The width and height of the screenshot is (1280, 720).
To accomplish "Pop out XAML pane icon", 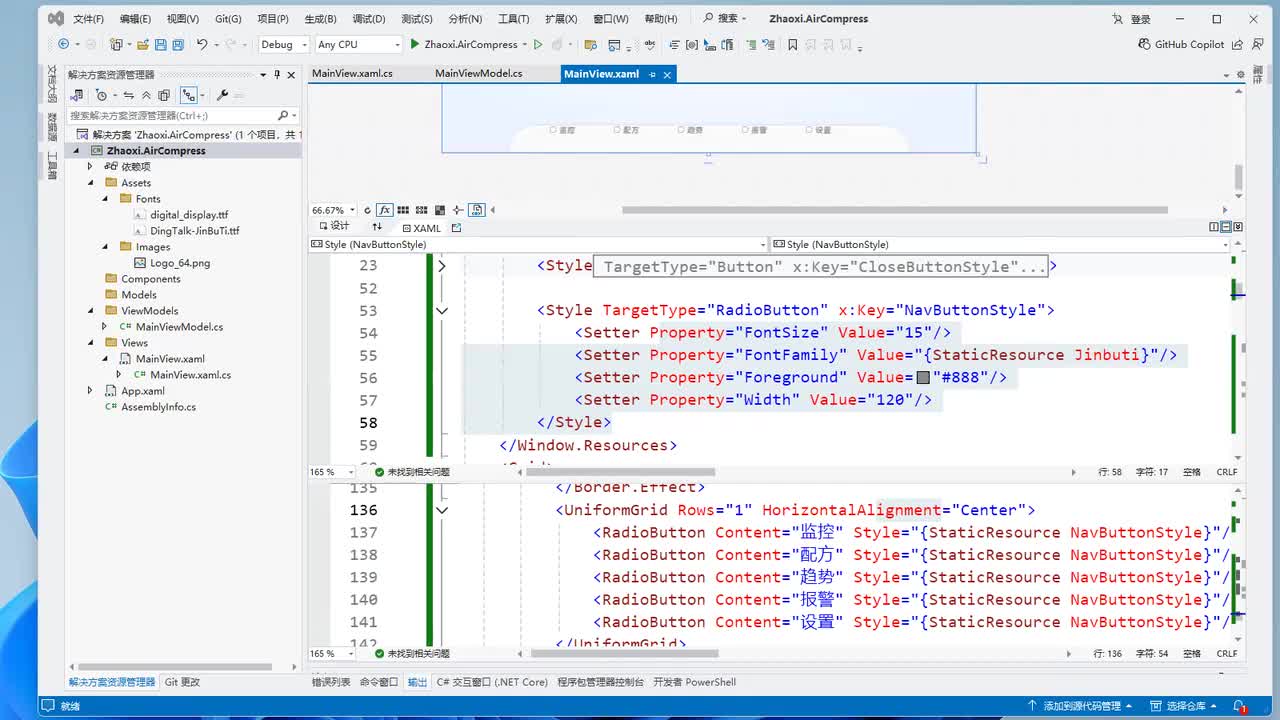I will 456,227.
